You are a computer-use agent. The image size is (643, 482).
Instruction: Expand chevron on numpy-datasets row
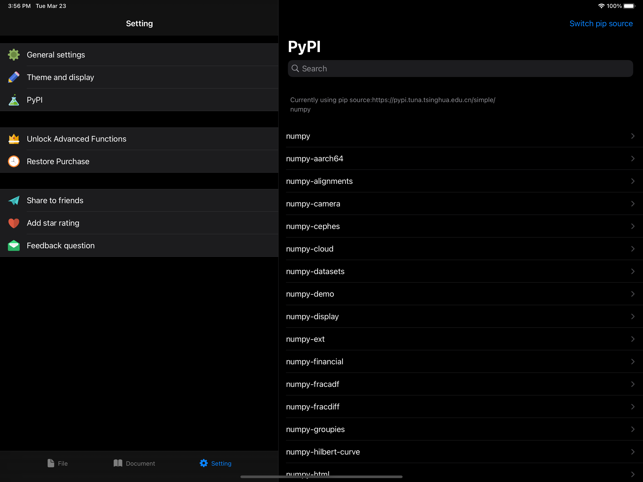coord(633,271)
